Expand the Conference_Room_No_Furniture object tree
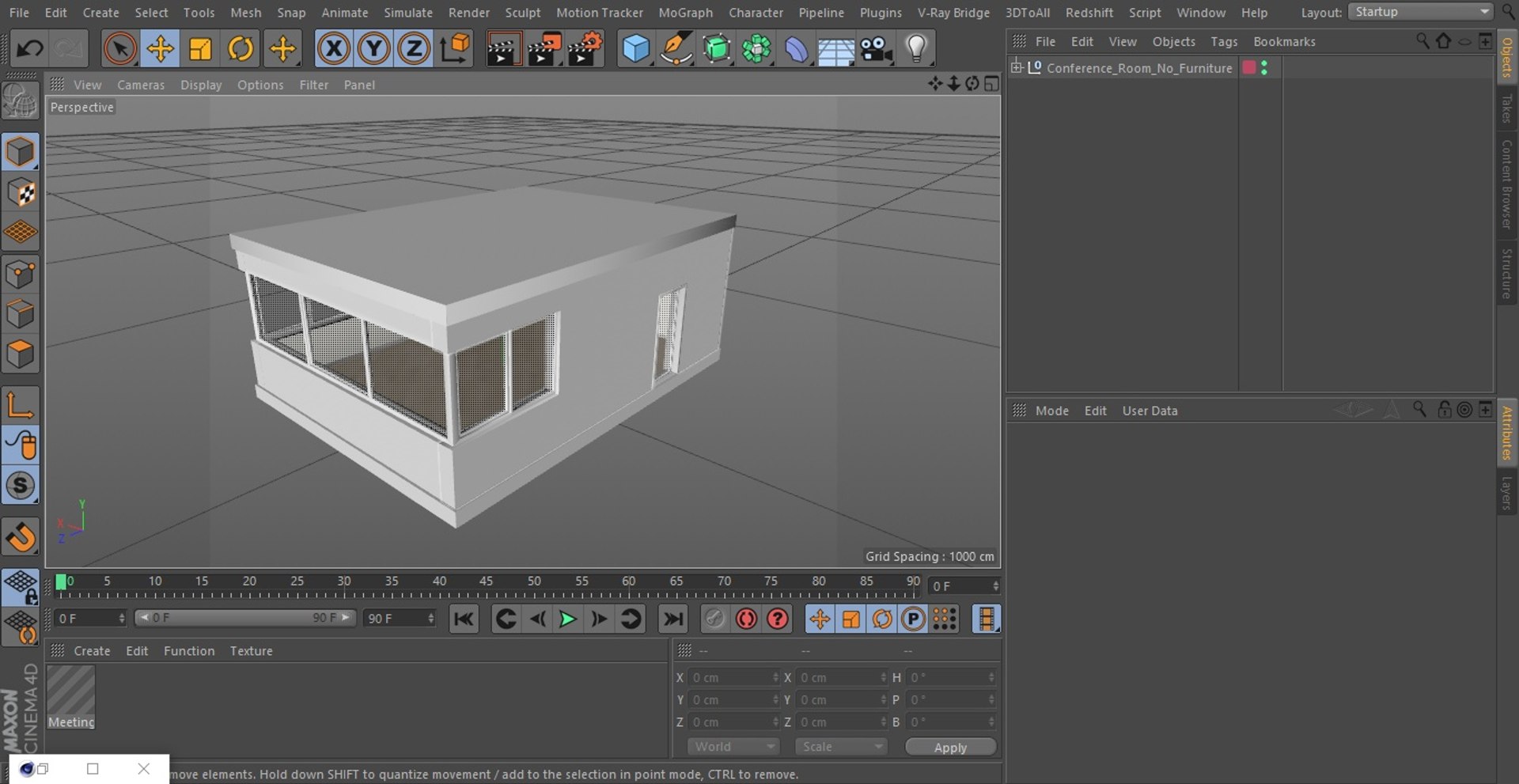The width and height of the screenshot is (1519, 784). tap(1017, 67)
